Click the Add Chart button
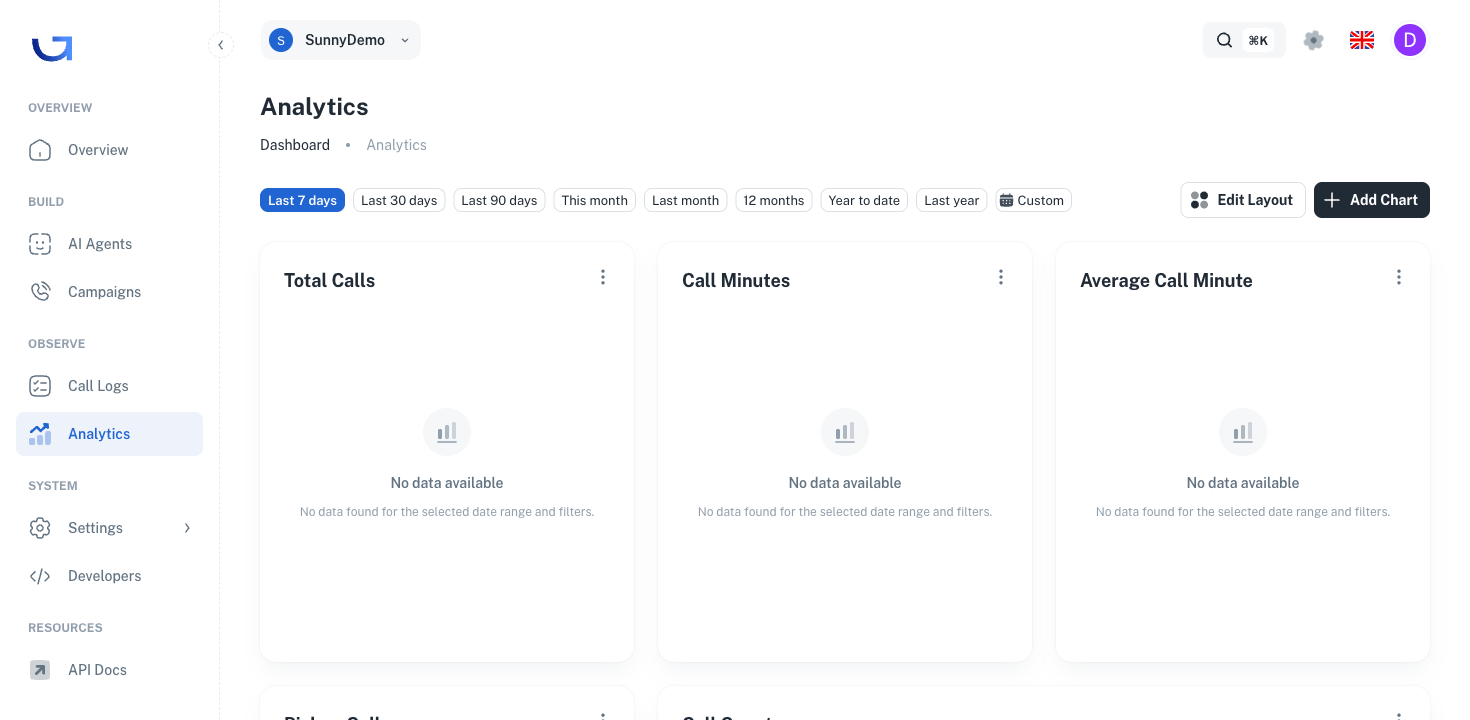This screenshot has height=720, width=1470. click(1372, 200)
